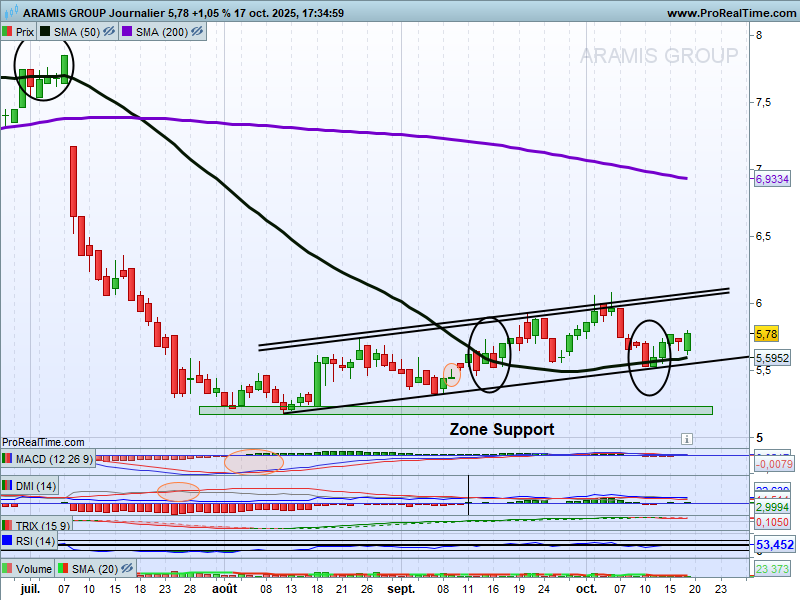Click the black SMA (50) color swatch
800x600 pixels.
tap(45, 32)
